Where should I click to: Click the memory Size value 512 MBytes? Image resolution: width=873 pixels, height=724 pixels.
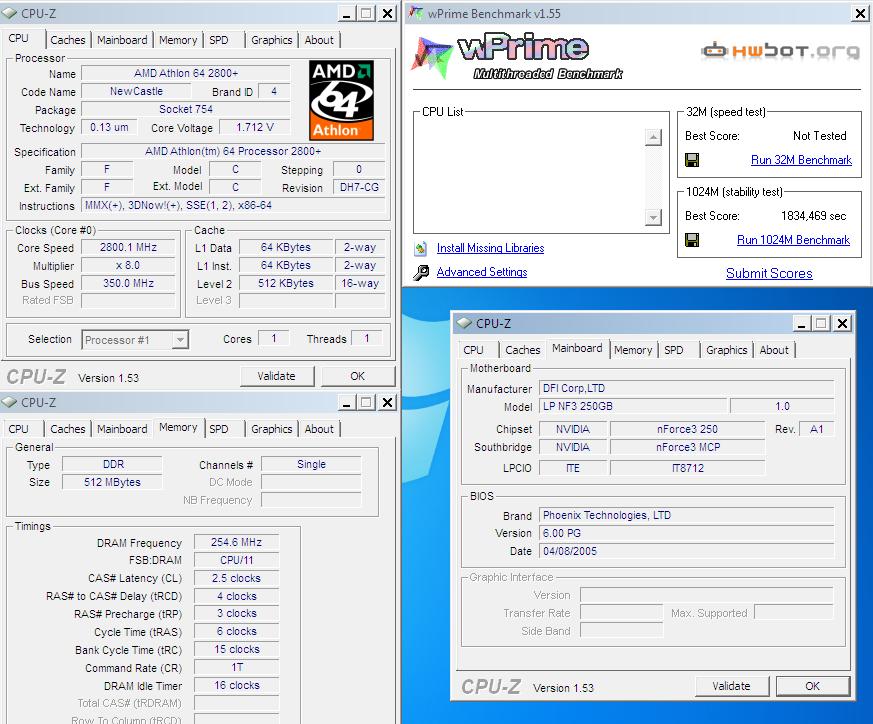pyautogui.click(x=112, y=482)
